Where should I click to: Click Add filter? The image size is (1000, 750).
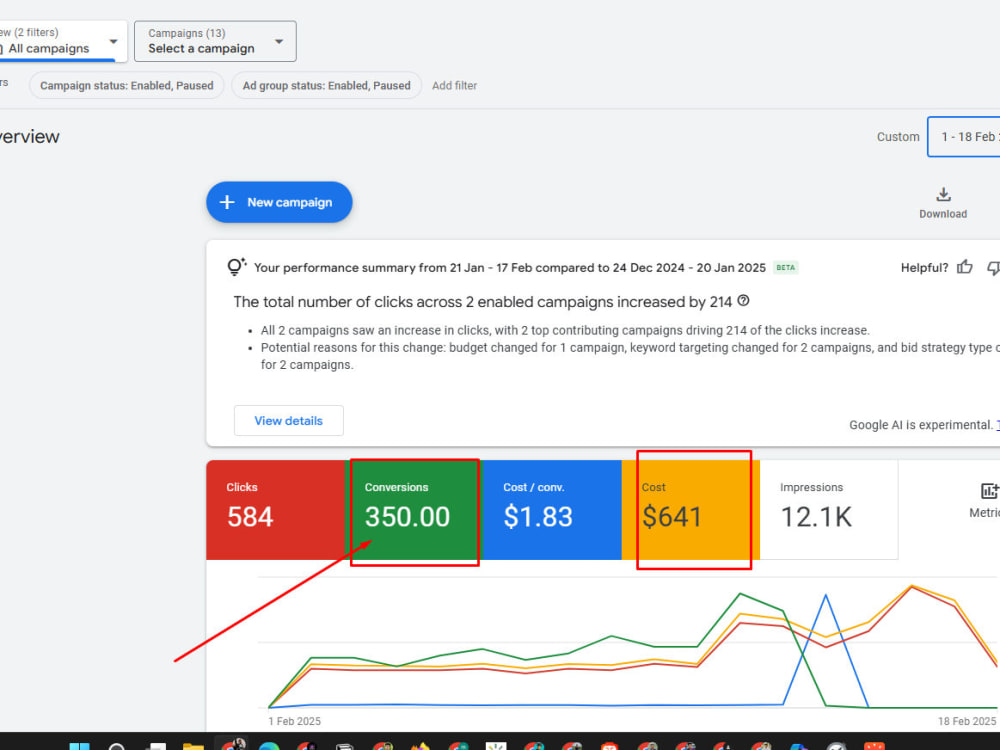coord(454,85)
